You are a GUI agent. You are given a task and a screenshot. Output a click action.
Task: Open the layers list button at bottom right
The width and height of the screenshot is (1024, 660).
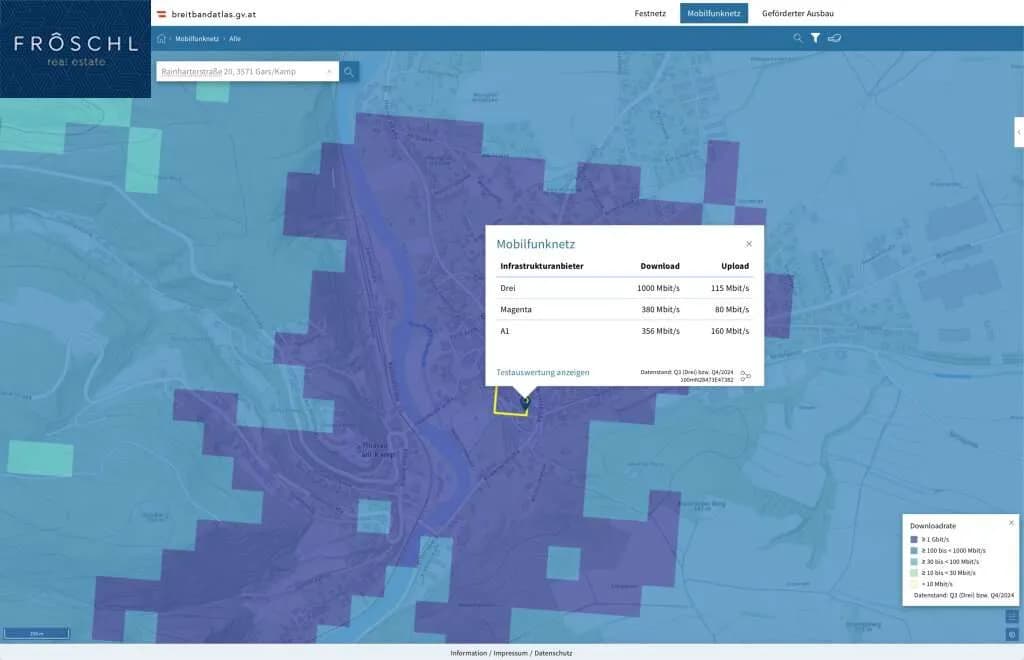(1012, 617)
